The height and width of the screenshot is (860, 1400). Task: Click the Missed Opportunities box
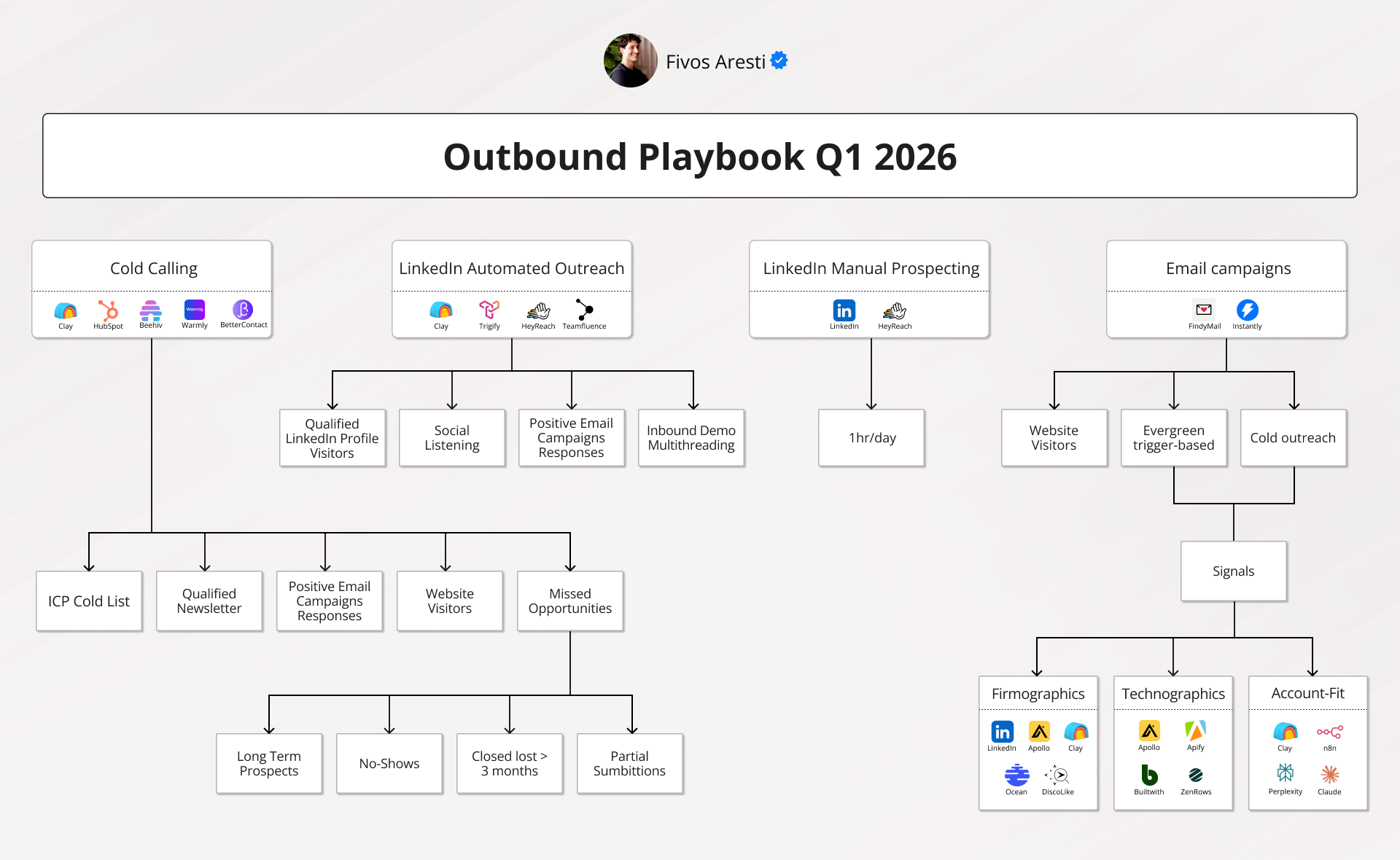pos(569,601)
